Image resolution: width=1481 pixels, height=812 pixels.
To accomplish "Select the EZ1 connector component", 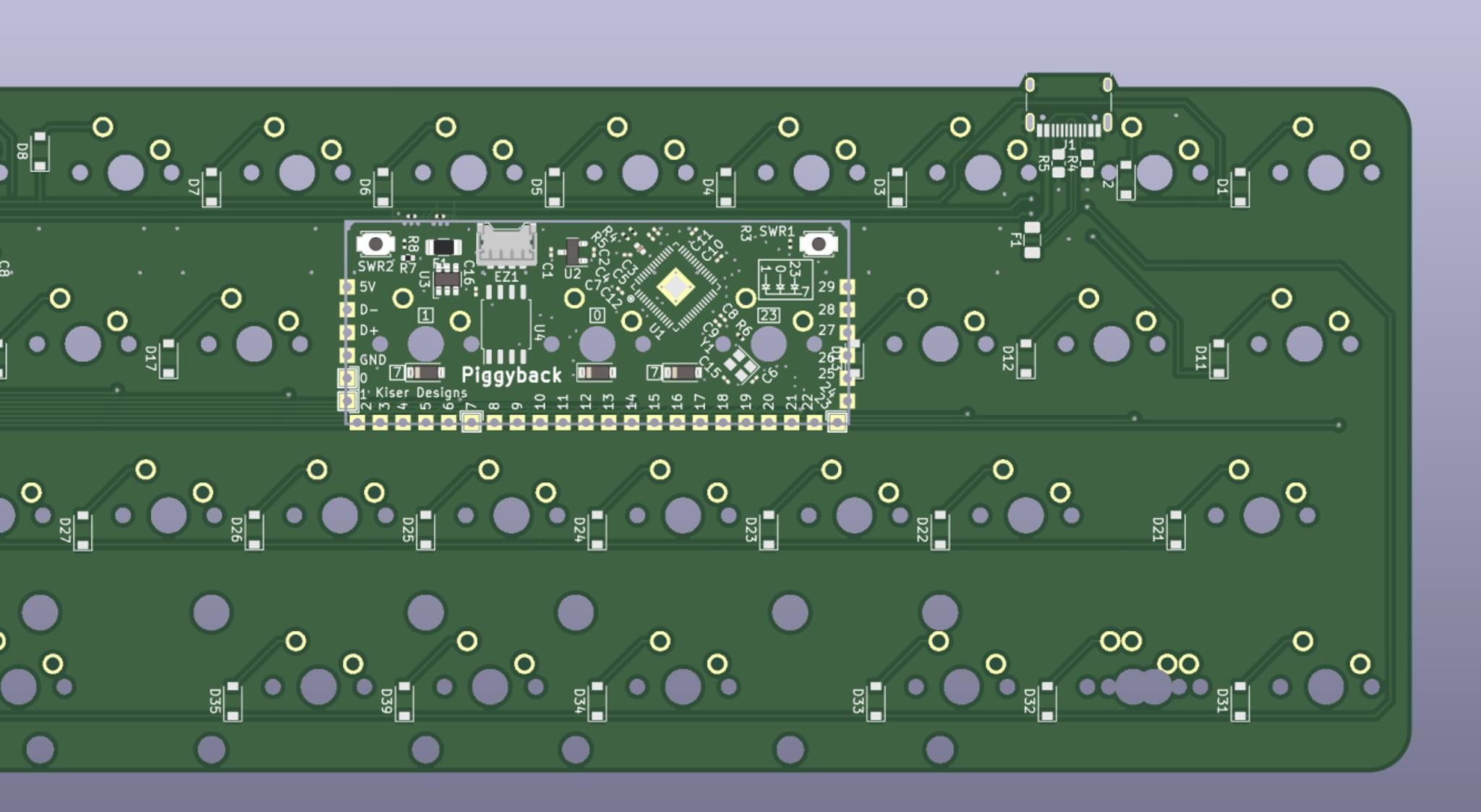I will coord(506,244).
